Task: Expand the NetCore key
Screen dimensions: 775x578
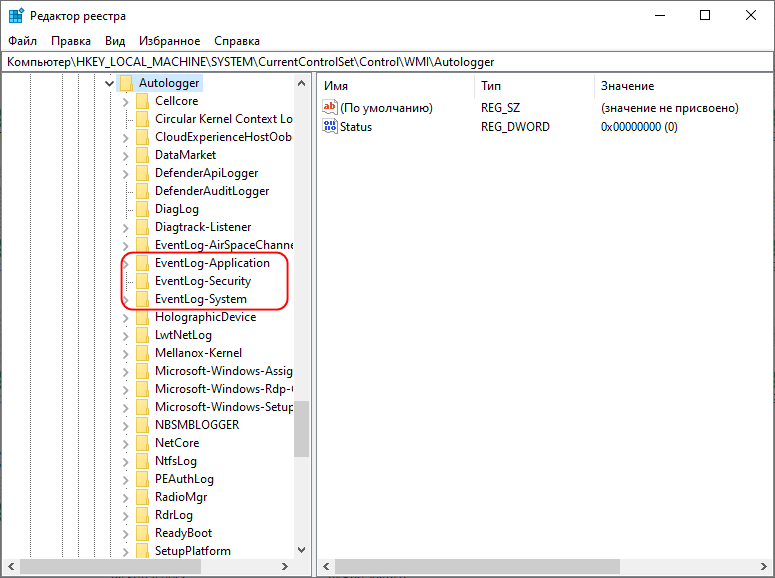Action: point(126,444)
